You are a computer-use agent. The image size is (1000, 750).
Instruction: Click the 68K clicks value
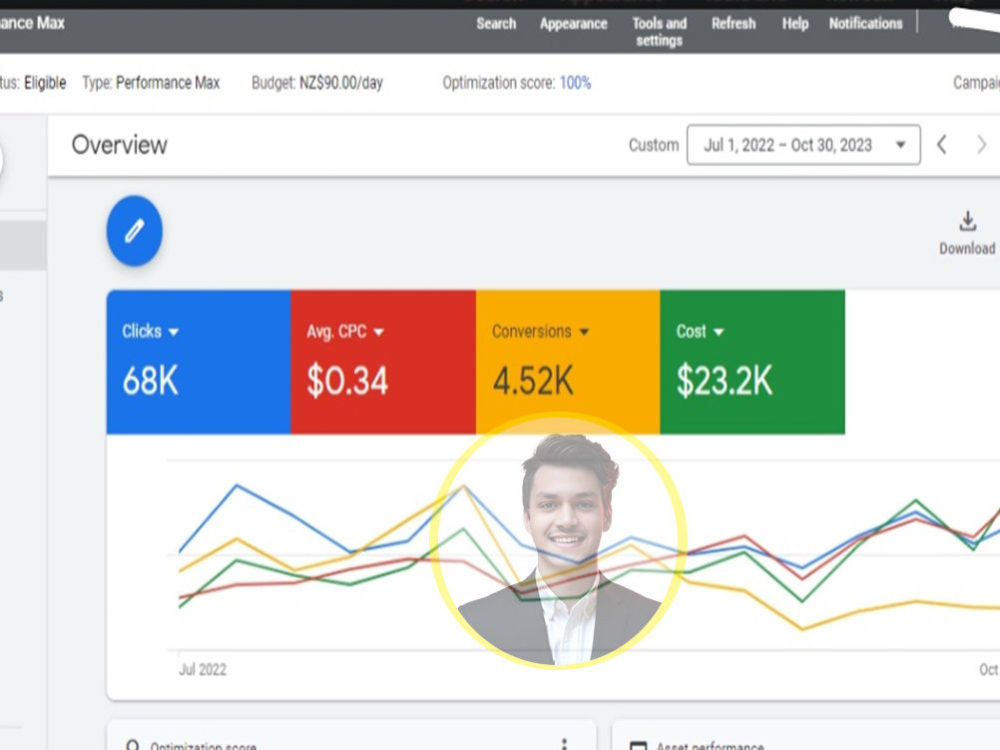pos(150,381)
